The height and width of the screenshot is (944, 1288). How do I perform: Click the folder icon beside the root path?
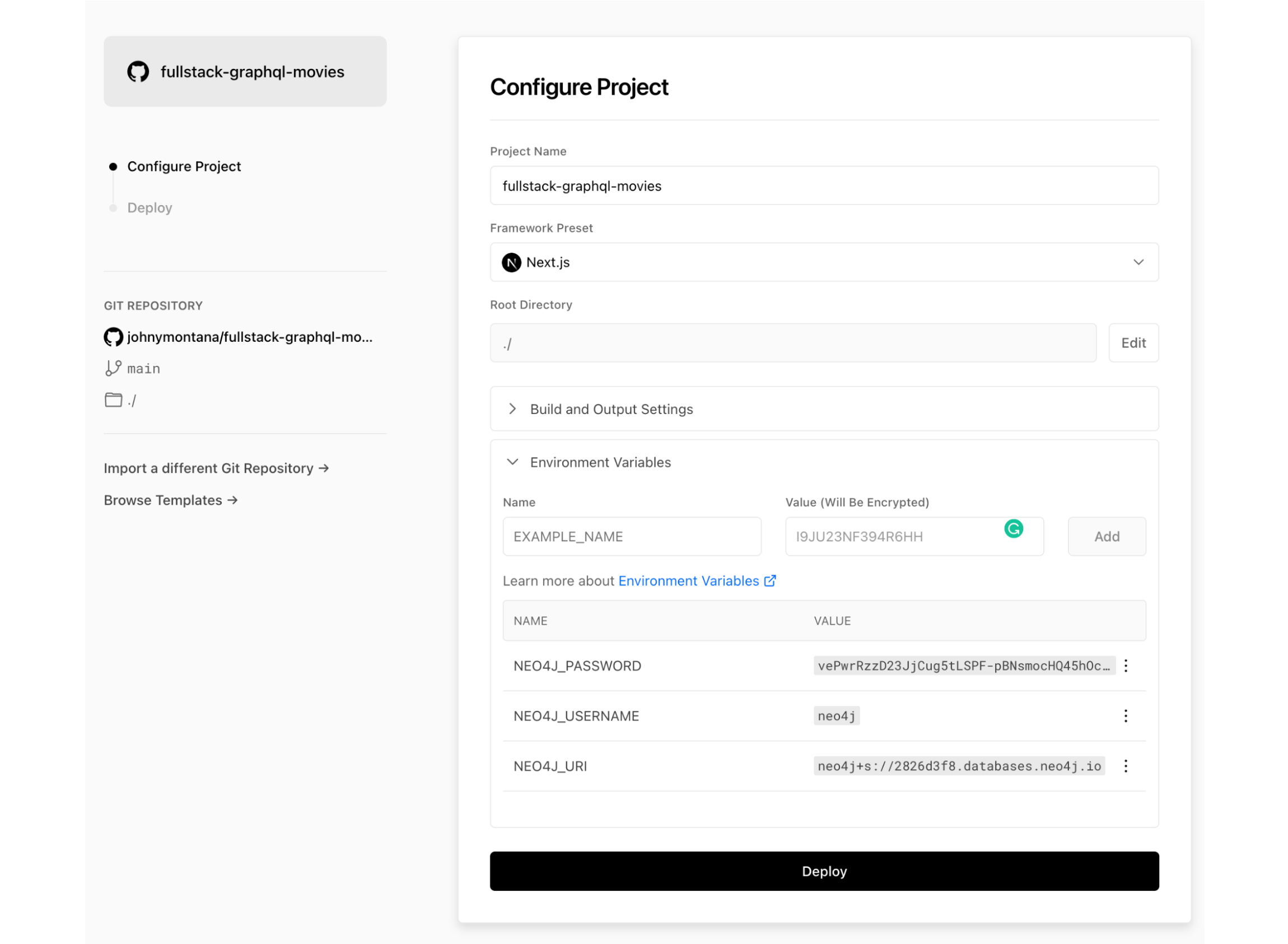click(113, 399)
